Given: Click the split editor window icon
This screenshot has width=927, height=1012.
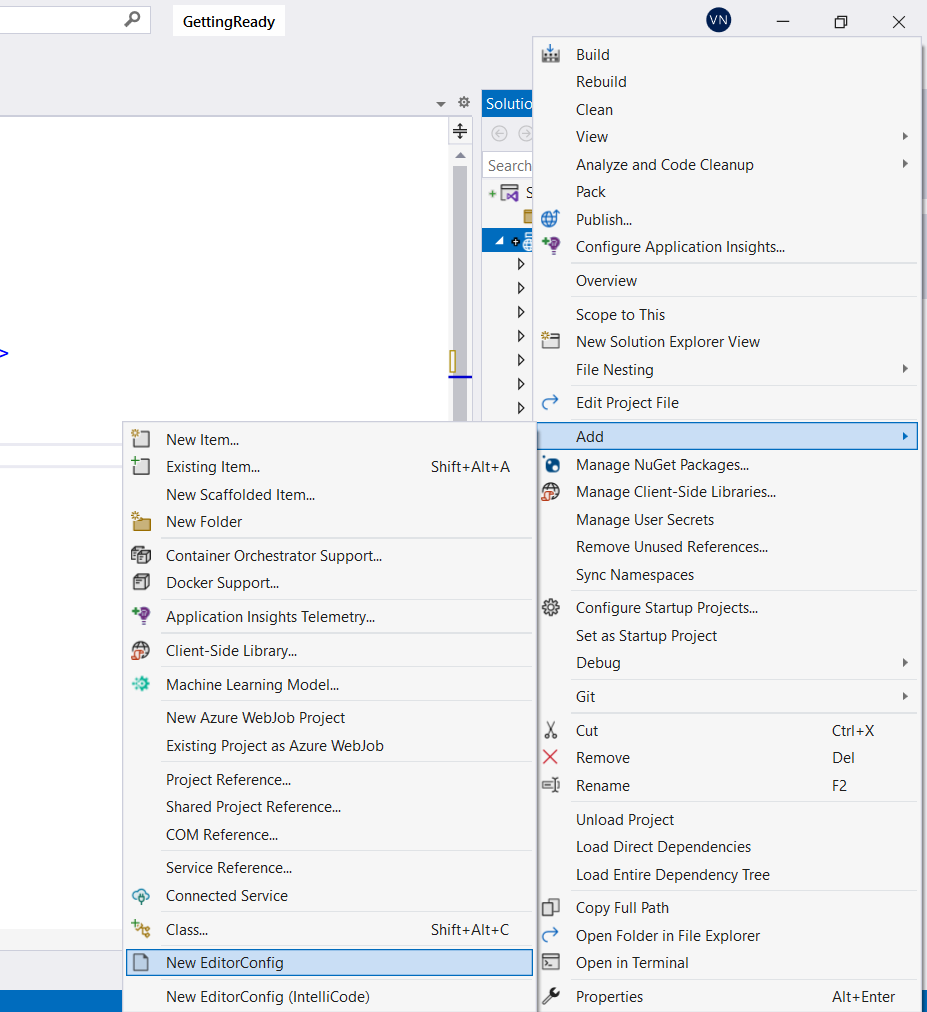Looking at the screenshot, I should point(460,131).
